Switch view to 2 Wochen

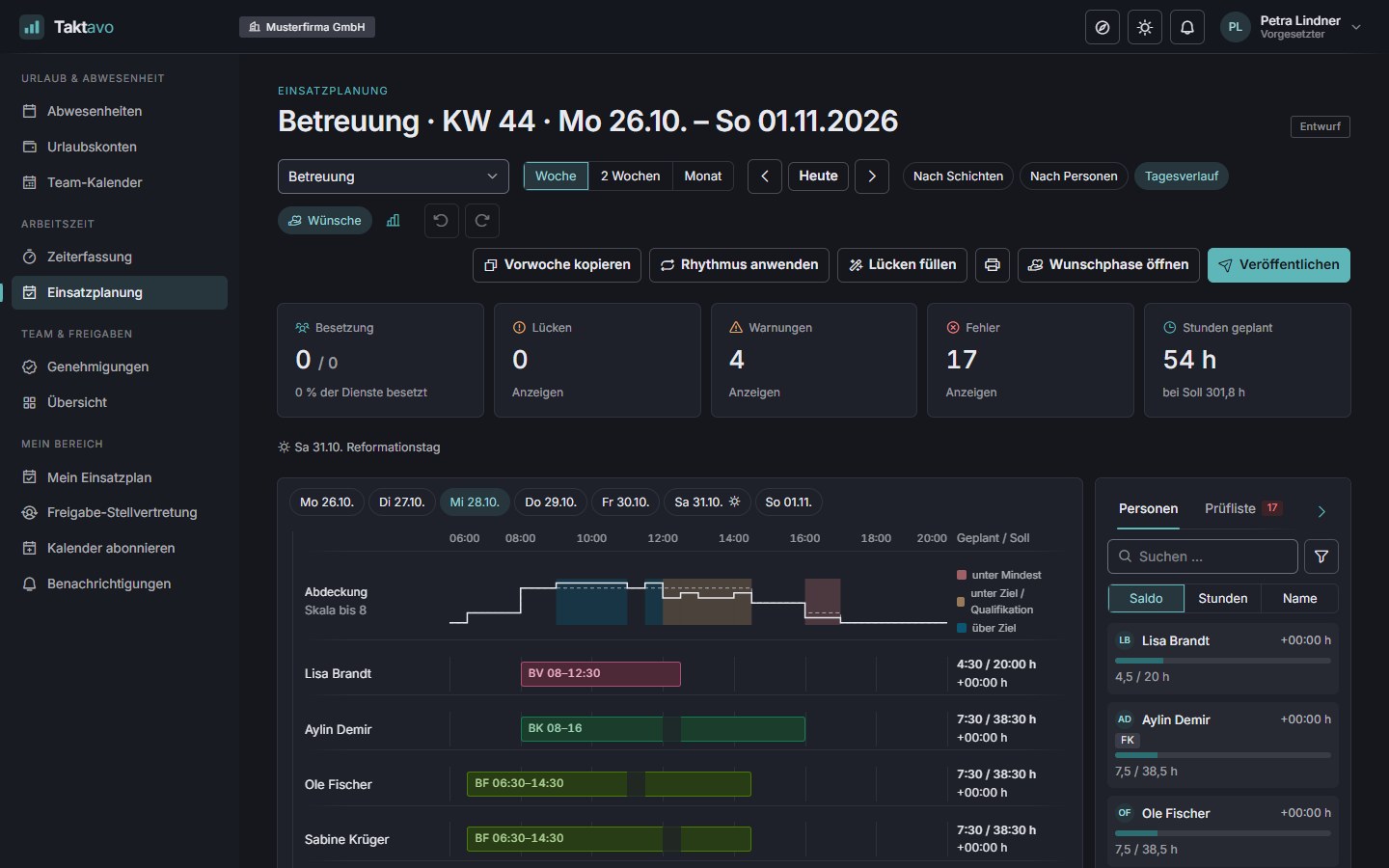pos(630,176)
